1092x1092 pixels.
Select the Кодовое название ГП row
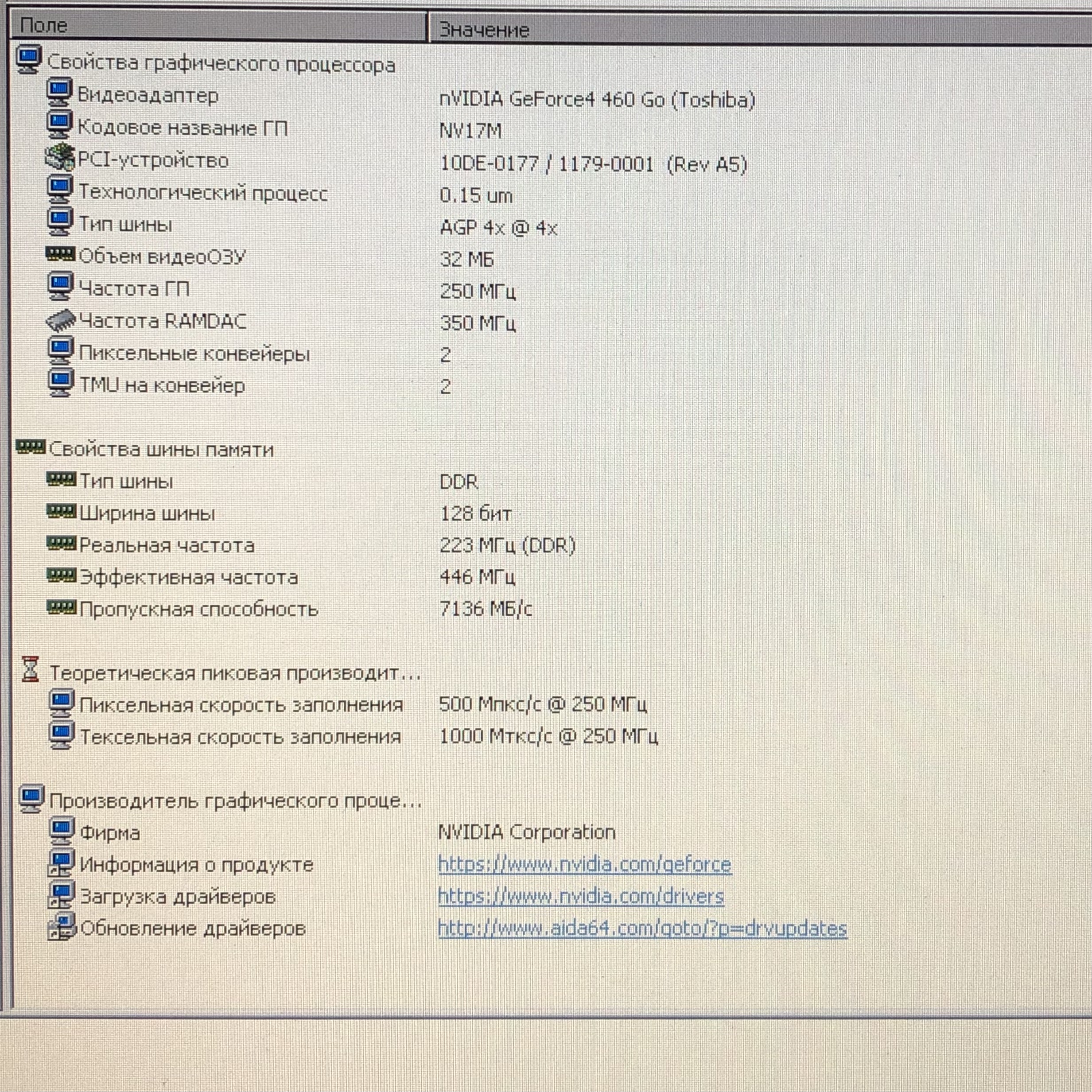coord(183,128)
